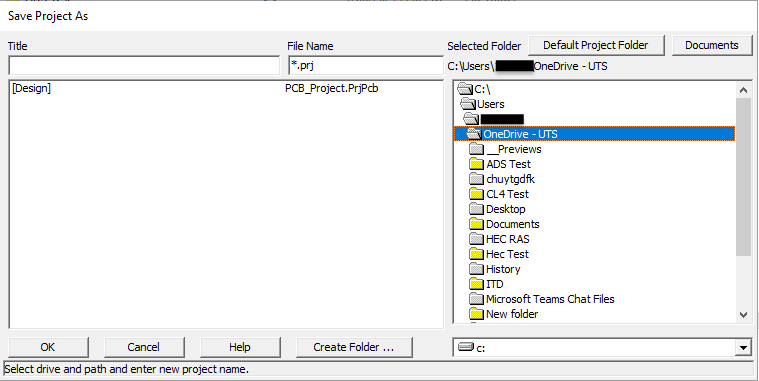Click the OneDrive - UTS folder icon

coord(474,134)
